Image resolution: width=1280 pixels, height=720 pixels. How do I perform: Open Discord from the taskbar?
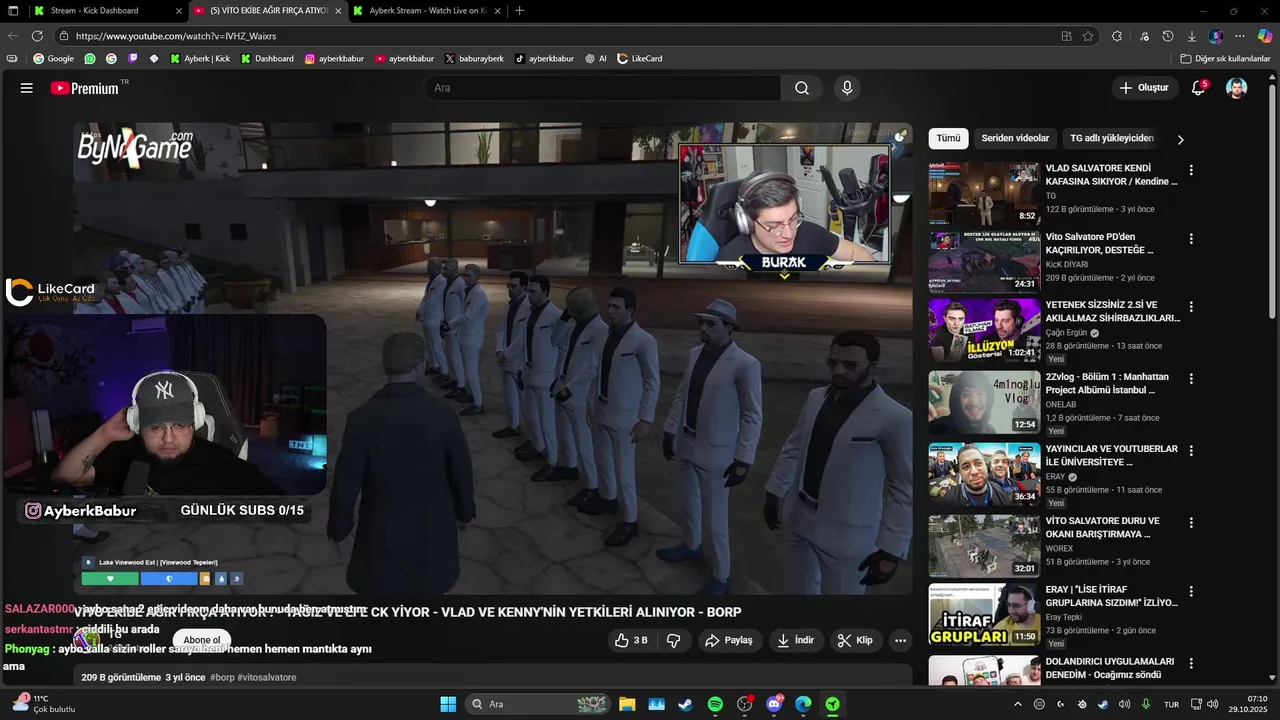(x=774, y=704)
